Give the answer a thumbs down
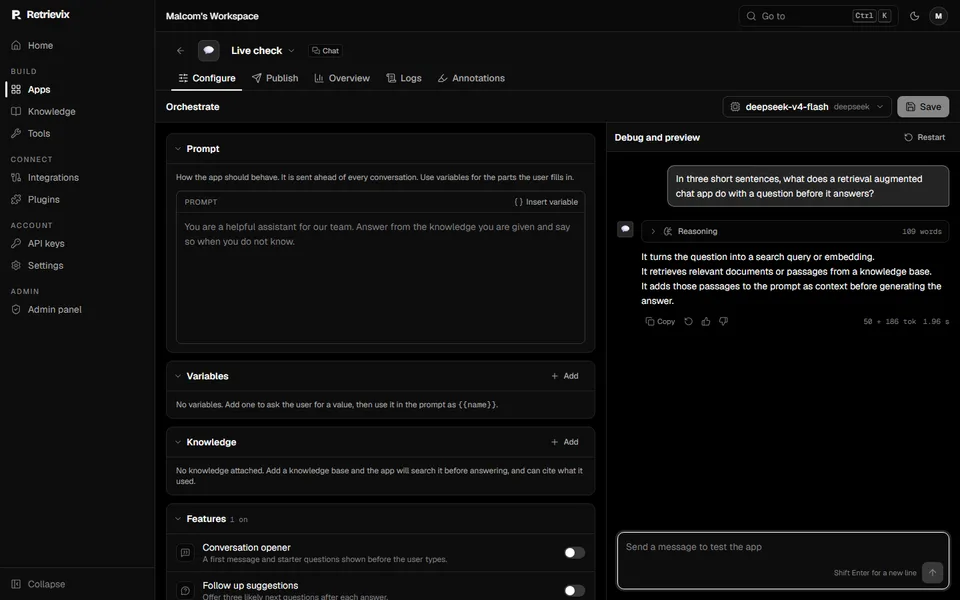This screenshot has width=960, height=600. (724, 321)
